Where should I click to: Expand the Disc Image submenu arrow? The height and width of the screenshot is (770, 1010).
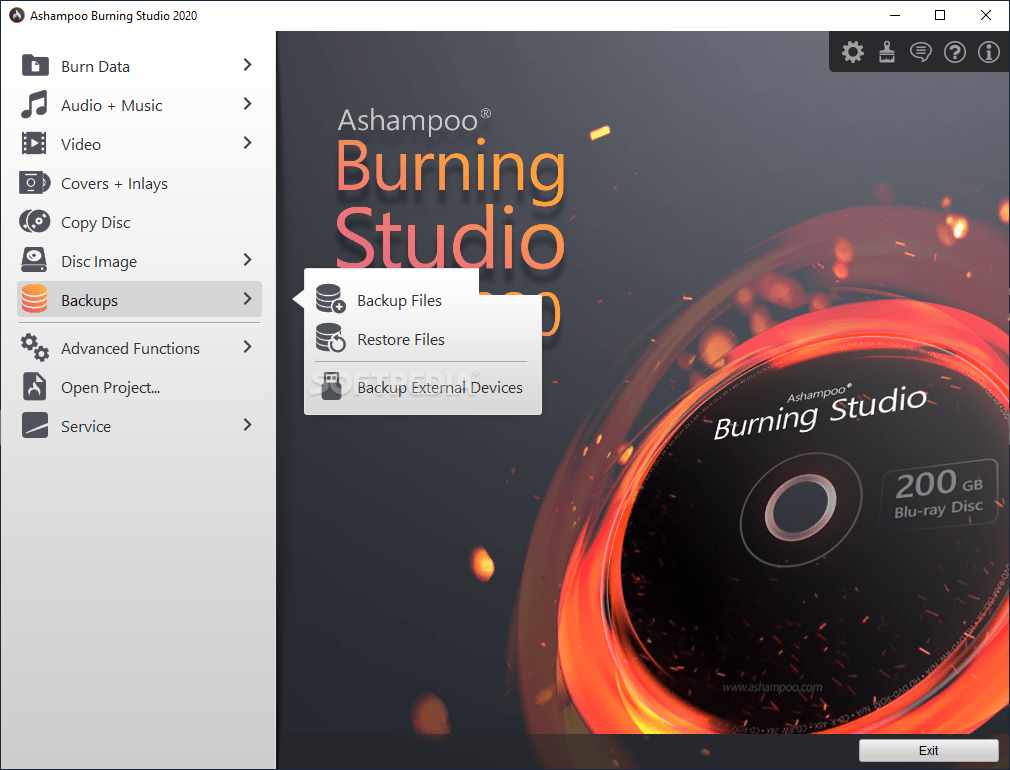click(x=247, y=260)
